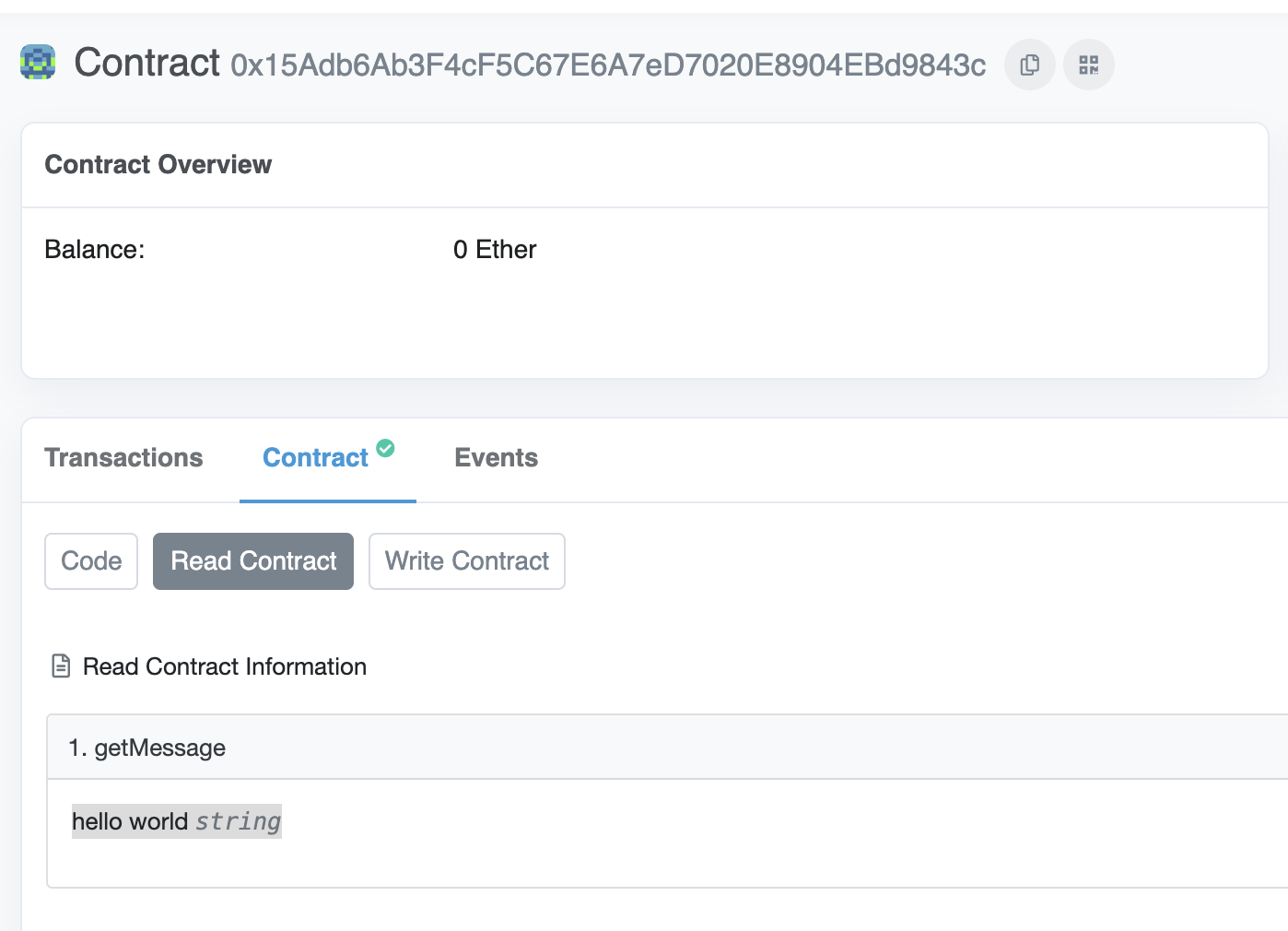The width and height of the screenshot is (1288, 931).
Task: Click the document icon beside Read Contract Information
Action: (61, 666)
